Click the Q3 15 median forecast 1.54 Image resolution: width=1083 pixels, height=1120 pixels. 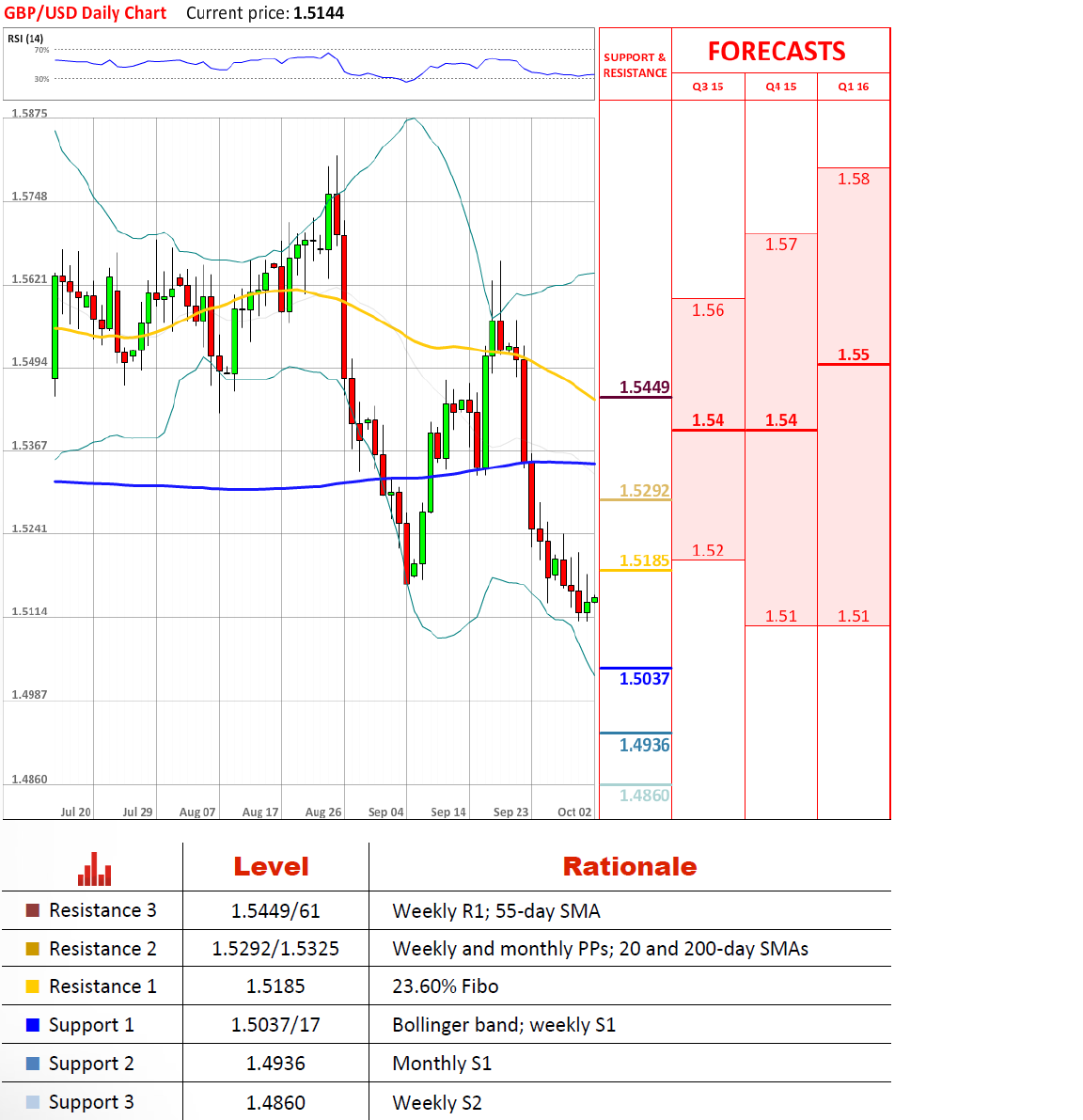(708, 420)
